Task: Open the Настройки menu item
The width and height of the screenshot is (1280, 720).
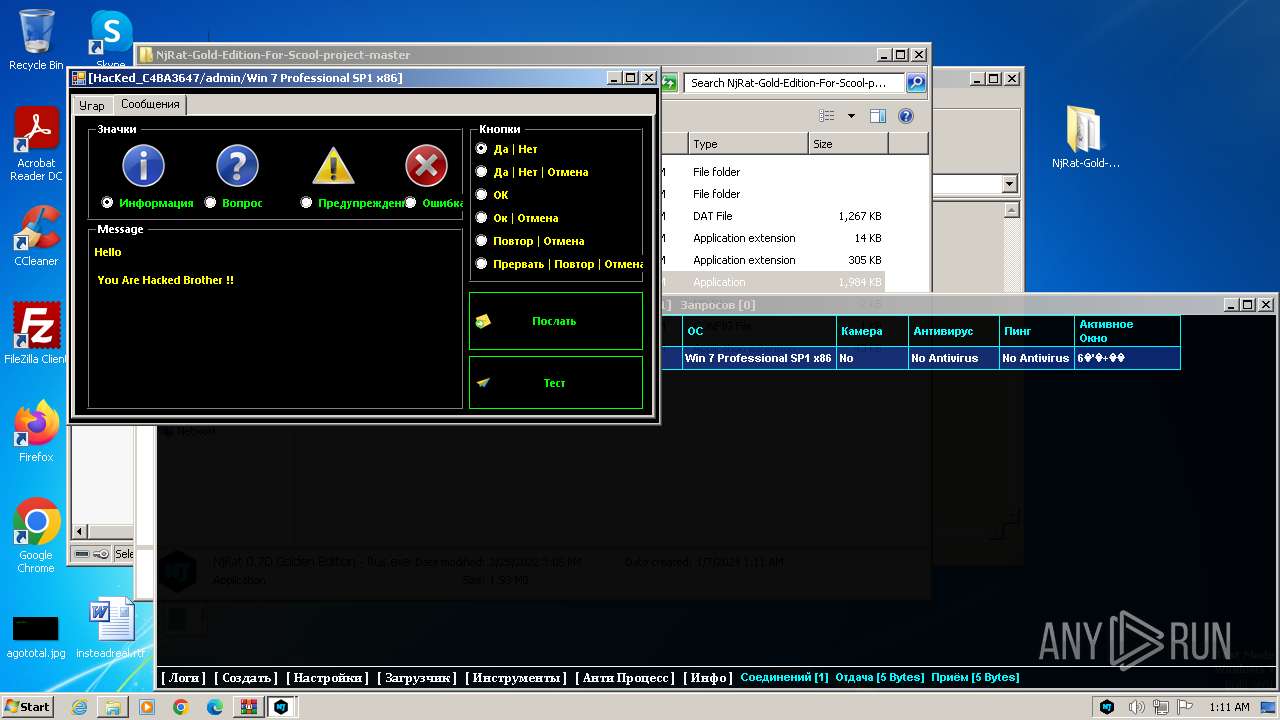Action: point(328,677)
